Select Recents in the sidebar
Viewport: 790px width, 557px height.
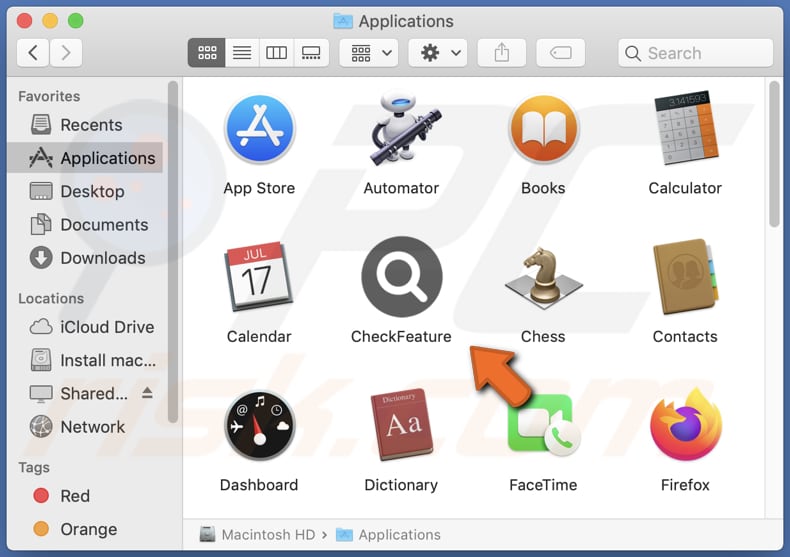(86, 125)
